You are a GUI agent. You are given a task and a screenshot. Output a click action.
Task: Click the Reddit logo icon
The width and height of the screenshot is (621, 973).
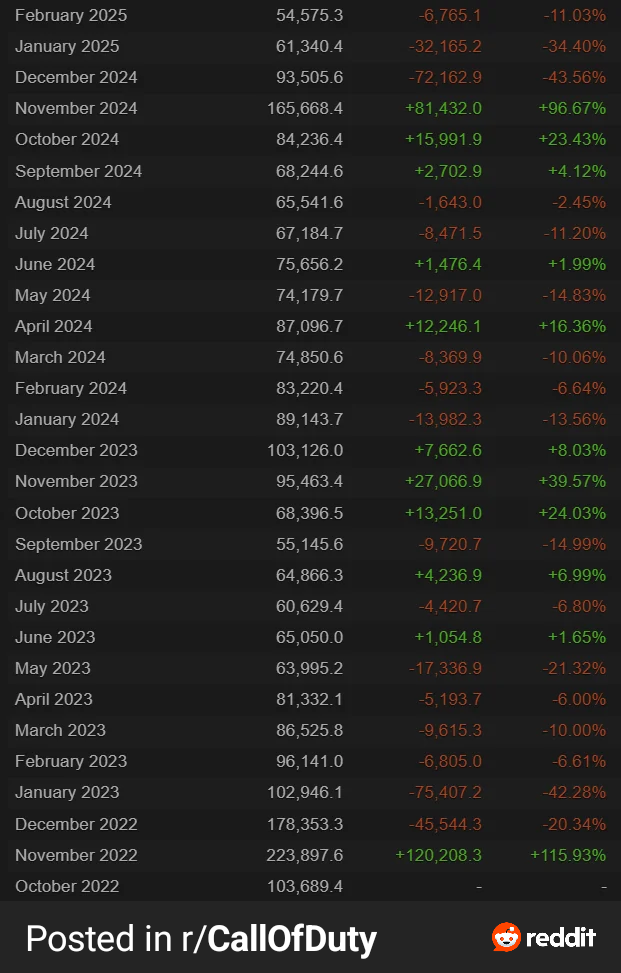(506, 937)
